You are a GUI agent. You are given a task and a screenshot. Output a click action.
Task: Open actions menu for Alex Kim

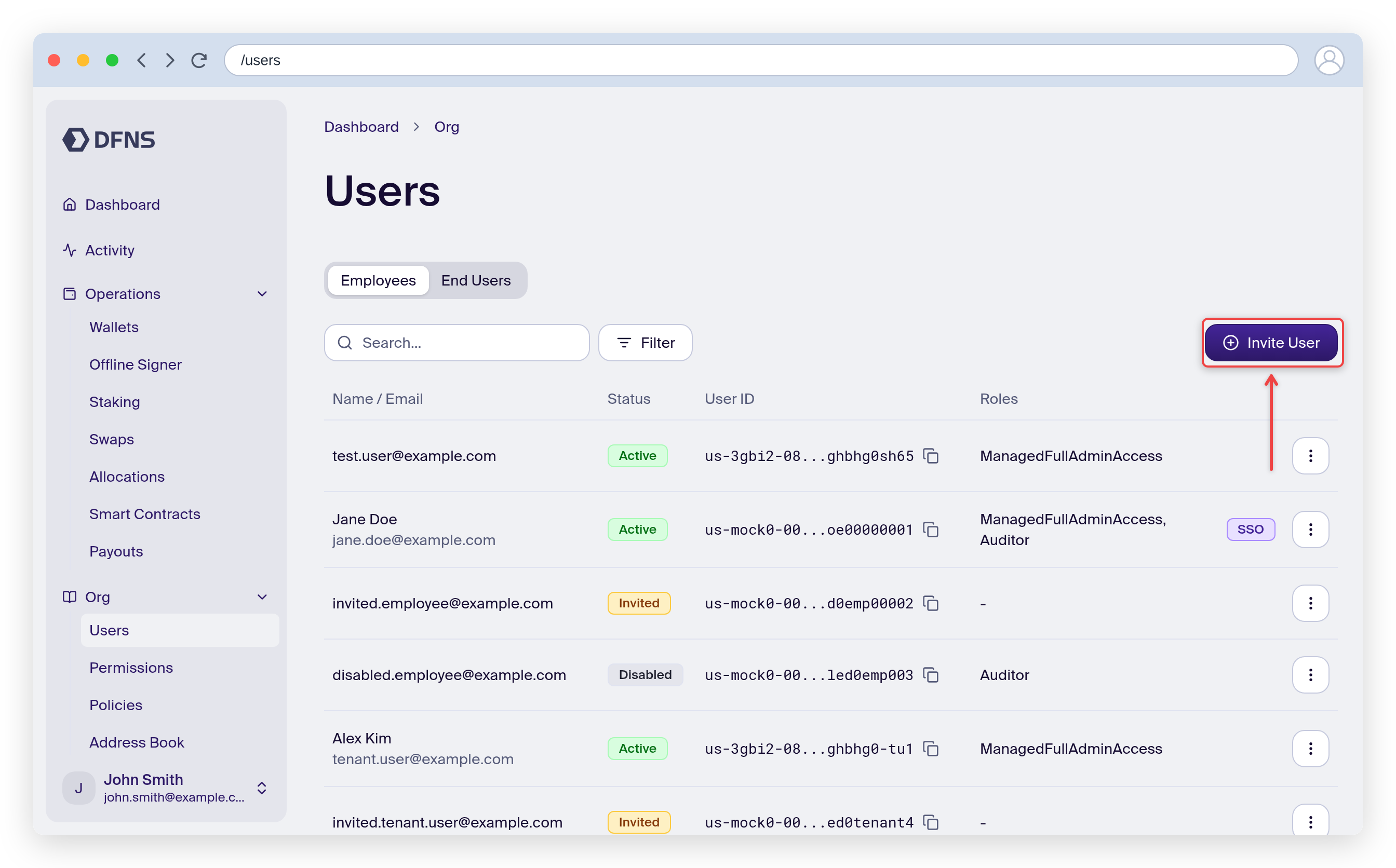1310,749
